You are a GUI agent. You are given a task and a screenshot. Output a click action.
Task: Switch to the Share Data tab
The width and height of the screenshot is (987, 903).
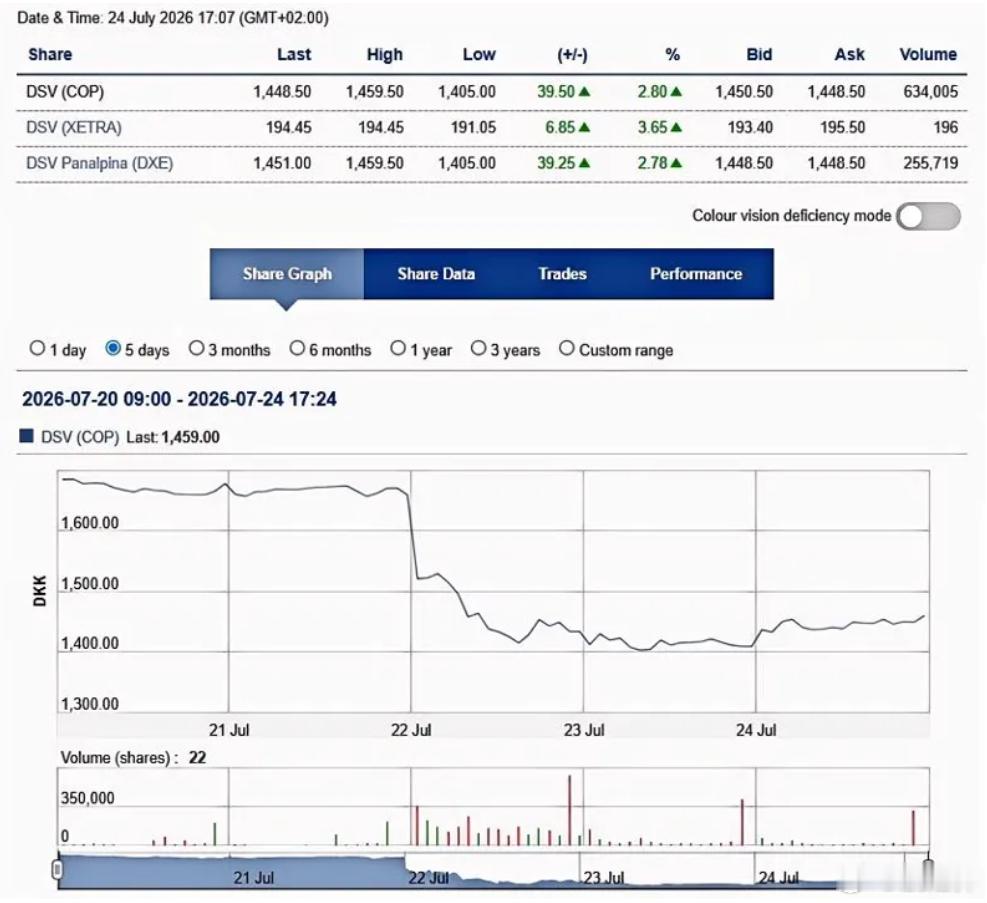(436, 274)
